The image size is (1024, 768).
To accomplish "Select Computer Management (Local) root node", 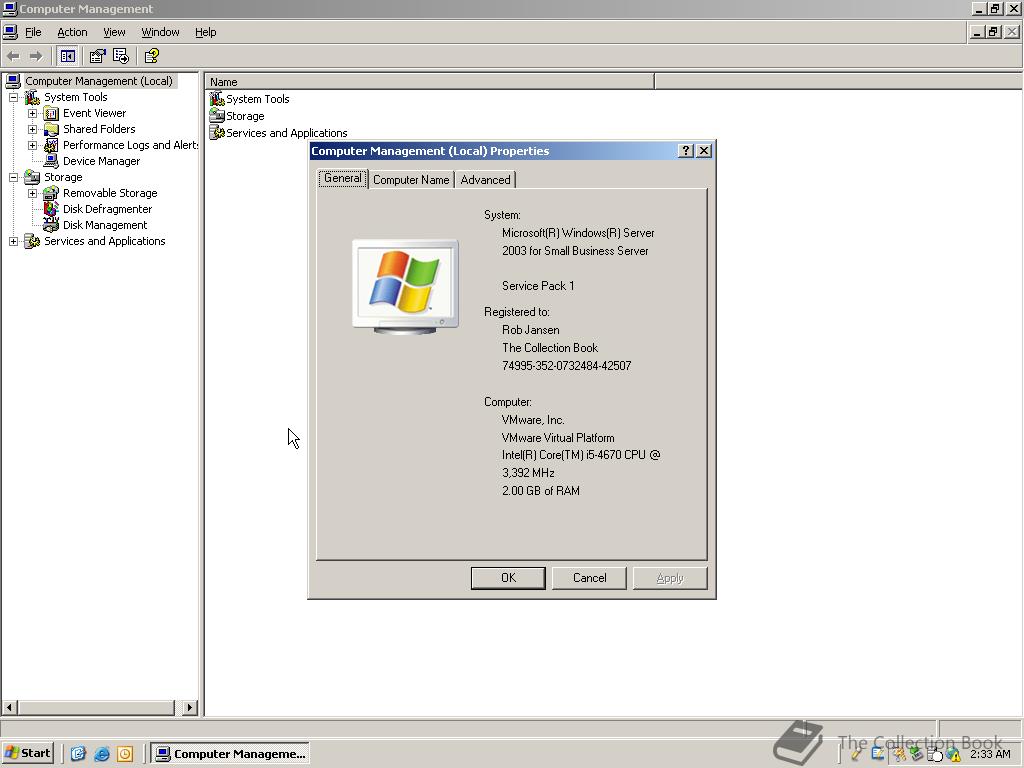I will [99, 81].
